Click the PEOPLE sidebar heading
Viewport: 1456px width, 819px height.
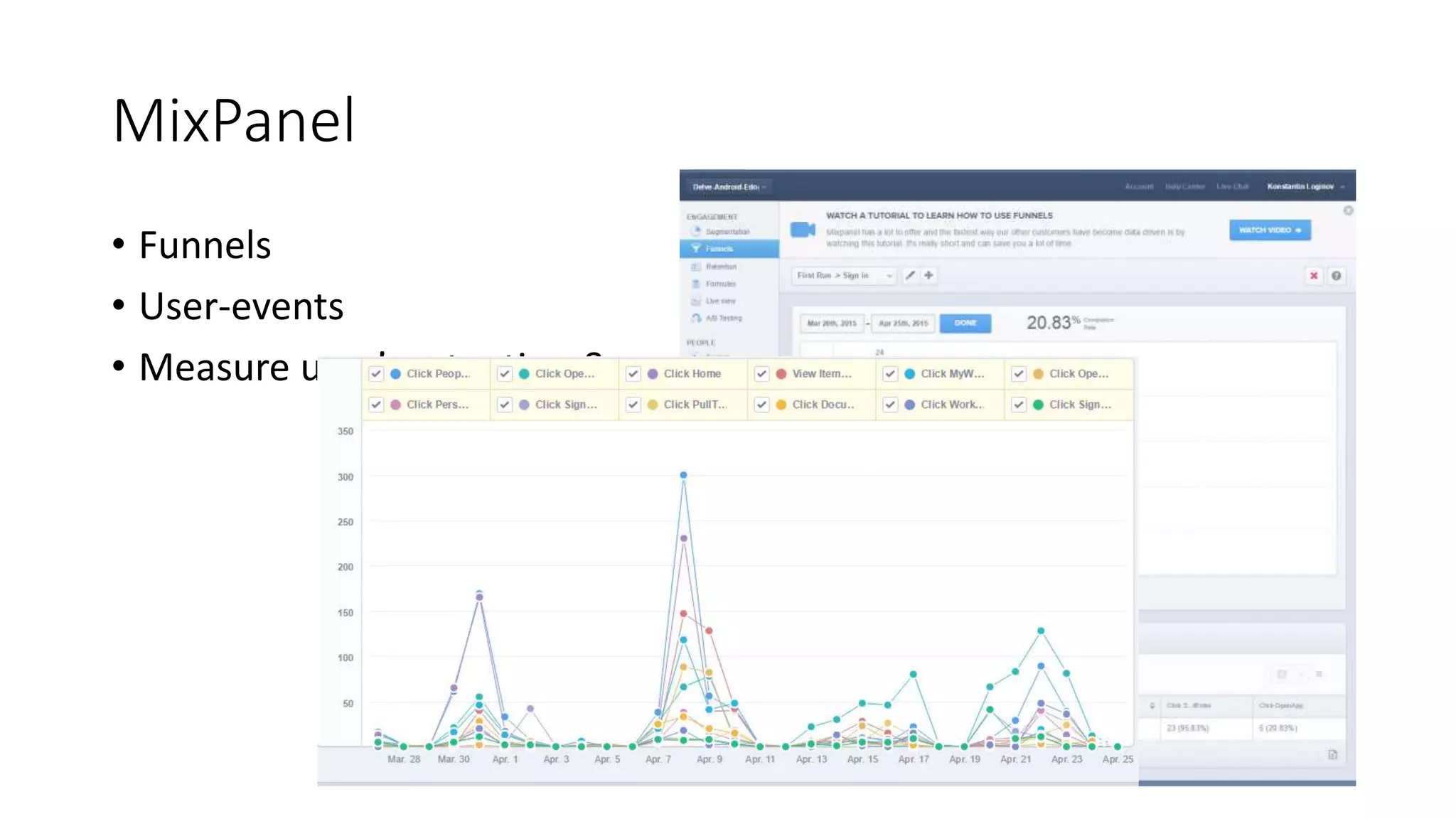click(x=700, y=343)
